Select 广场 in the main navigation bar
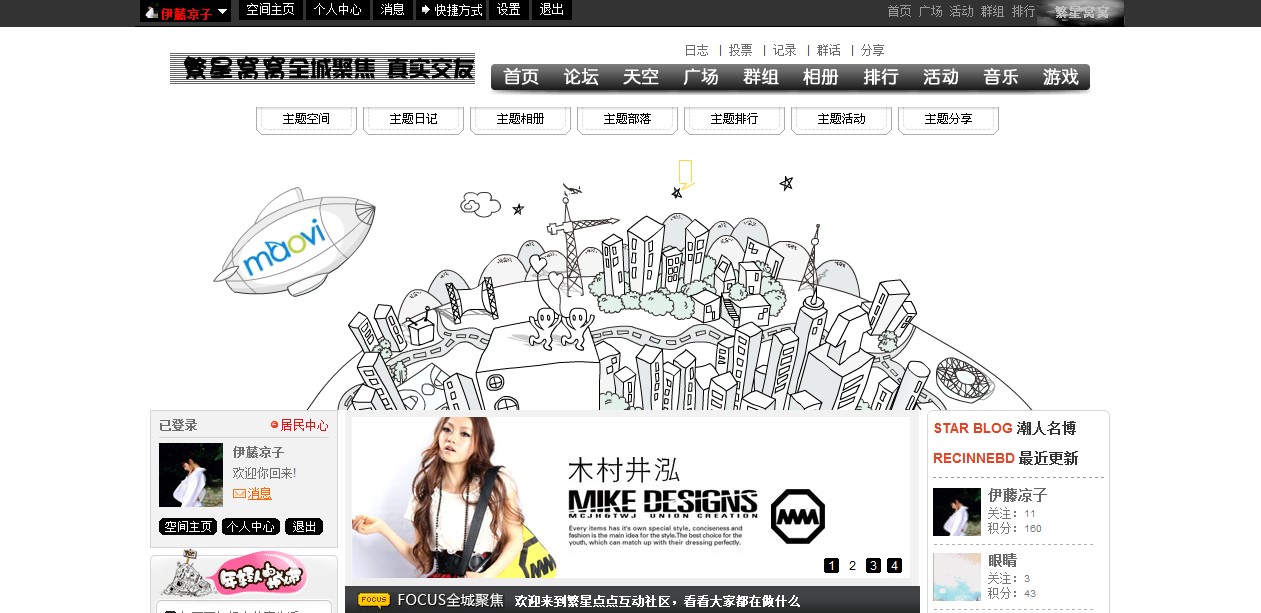 701,77
